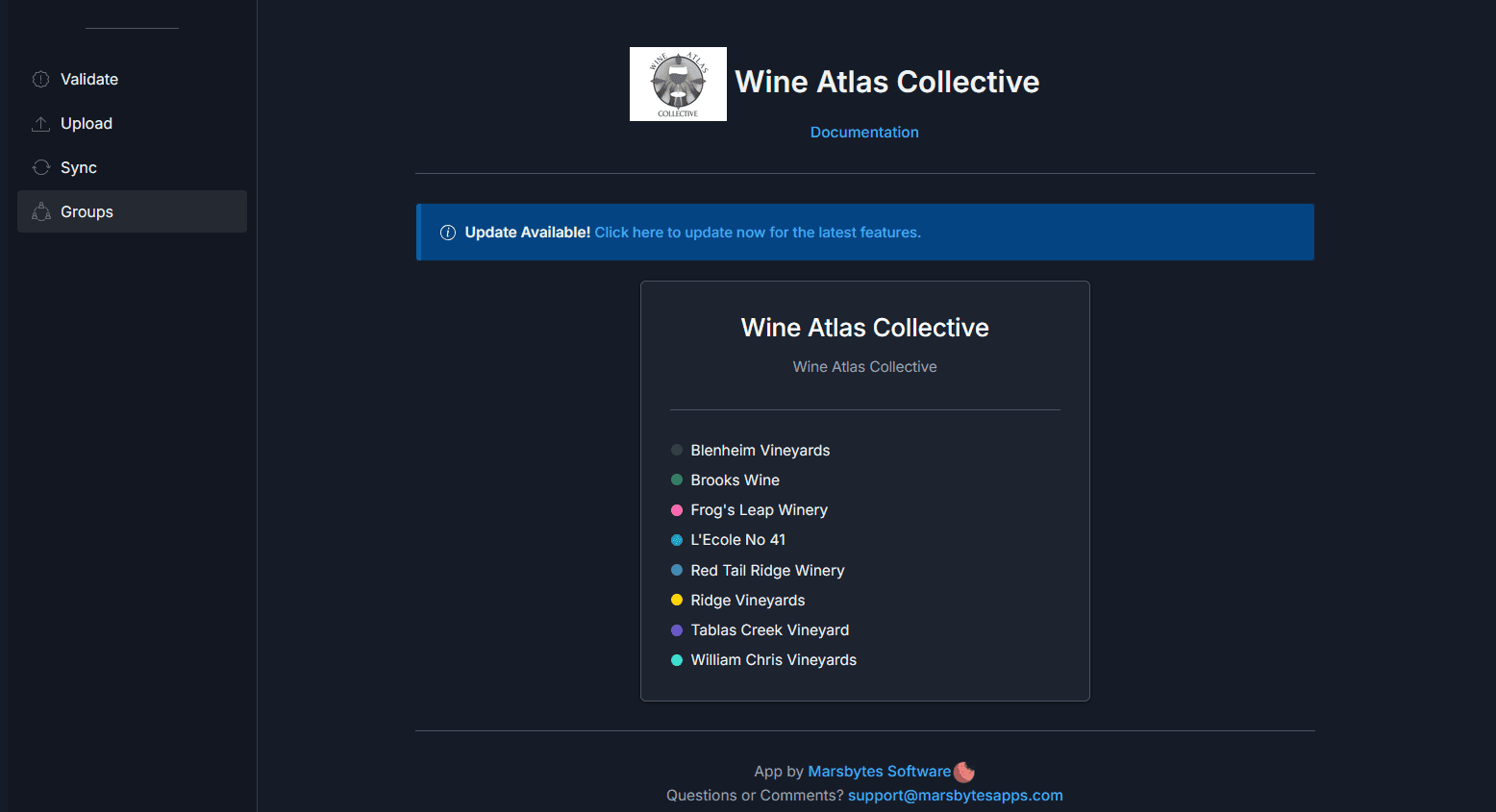
Task: Go to the Upload page
Action: (87, 124)
